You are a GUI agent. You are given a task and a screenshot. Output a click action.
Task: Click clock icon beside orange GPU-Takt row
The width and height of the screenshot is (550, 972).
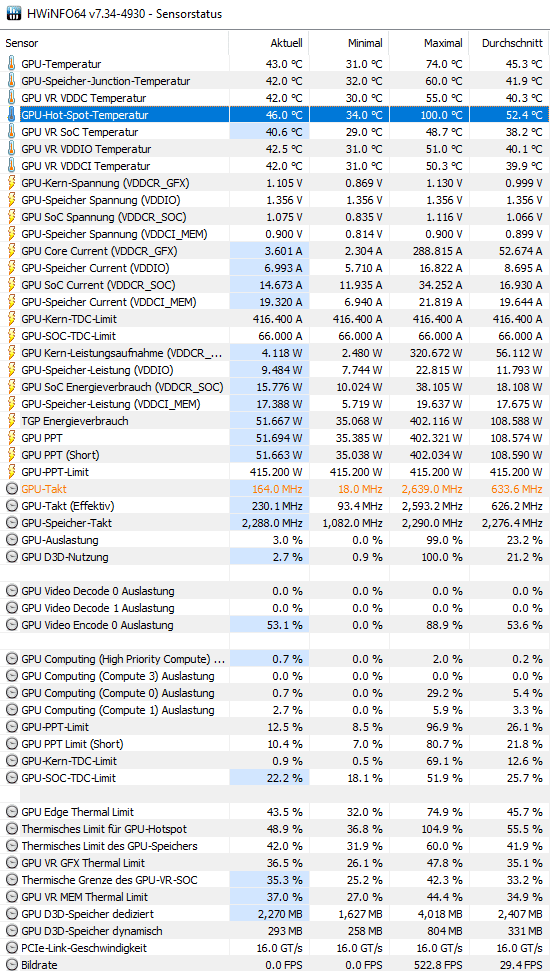point(11,488)
